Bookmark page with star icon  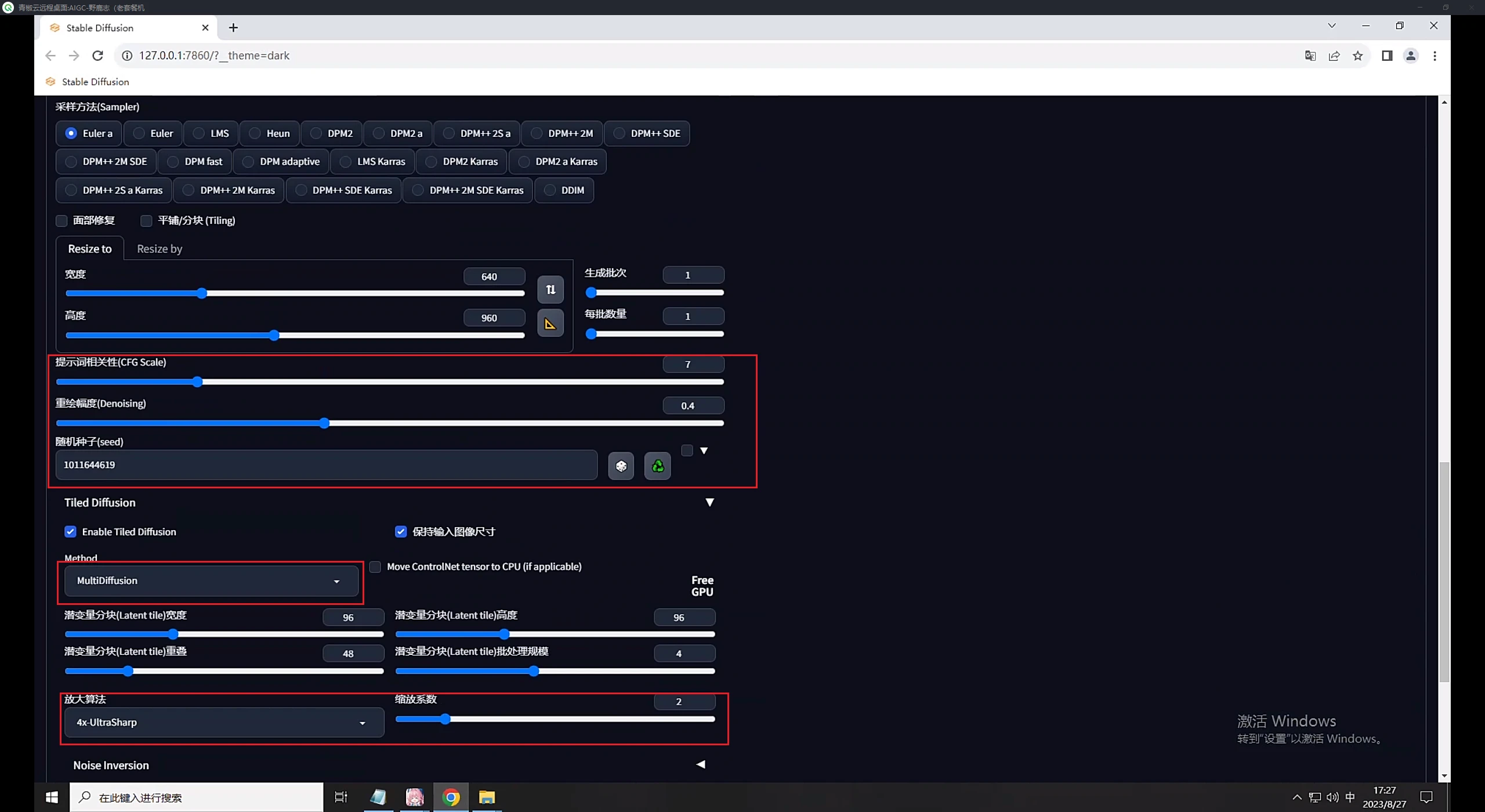click(x=1357, y=56)
